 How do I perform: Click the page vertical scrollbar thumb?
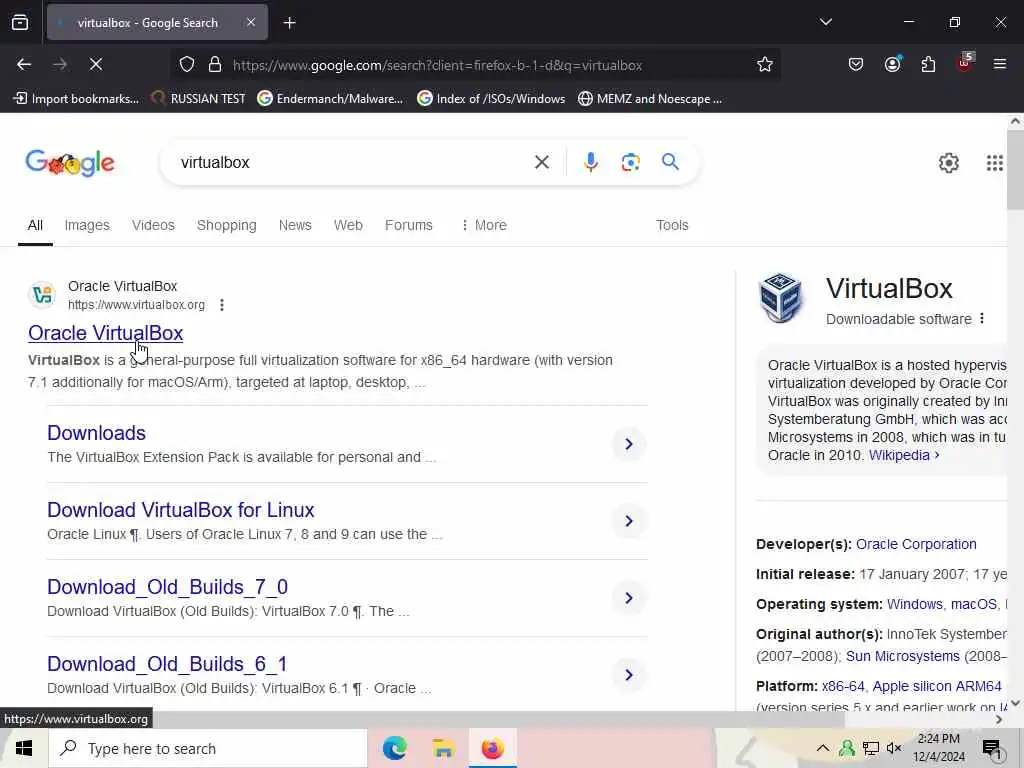1015,170
